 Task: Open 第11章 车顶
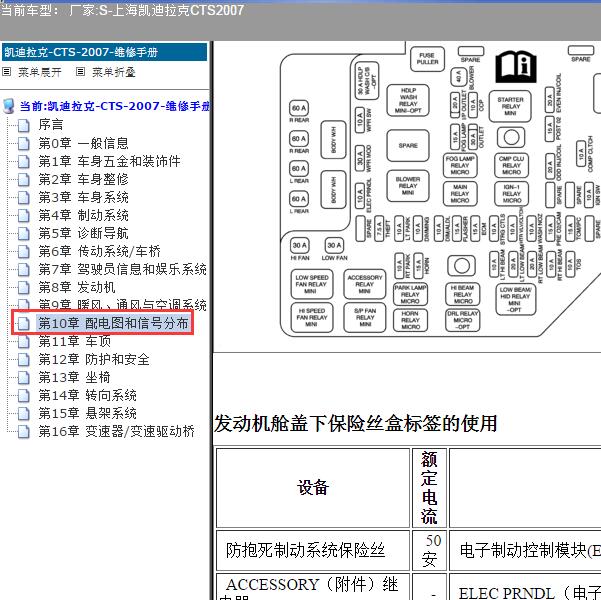tap(74, 341)
